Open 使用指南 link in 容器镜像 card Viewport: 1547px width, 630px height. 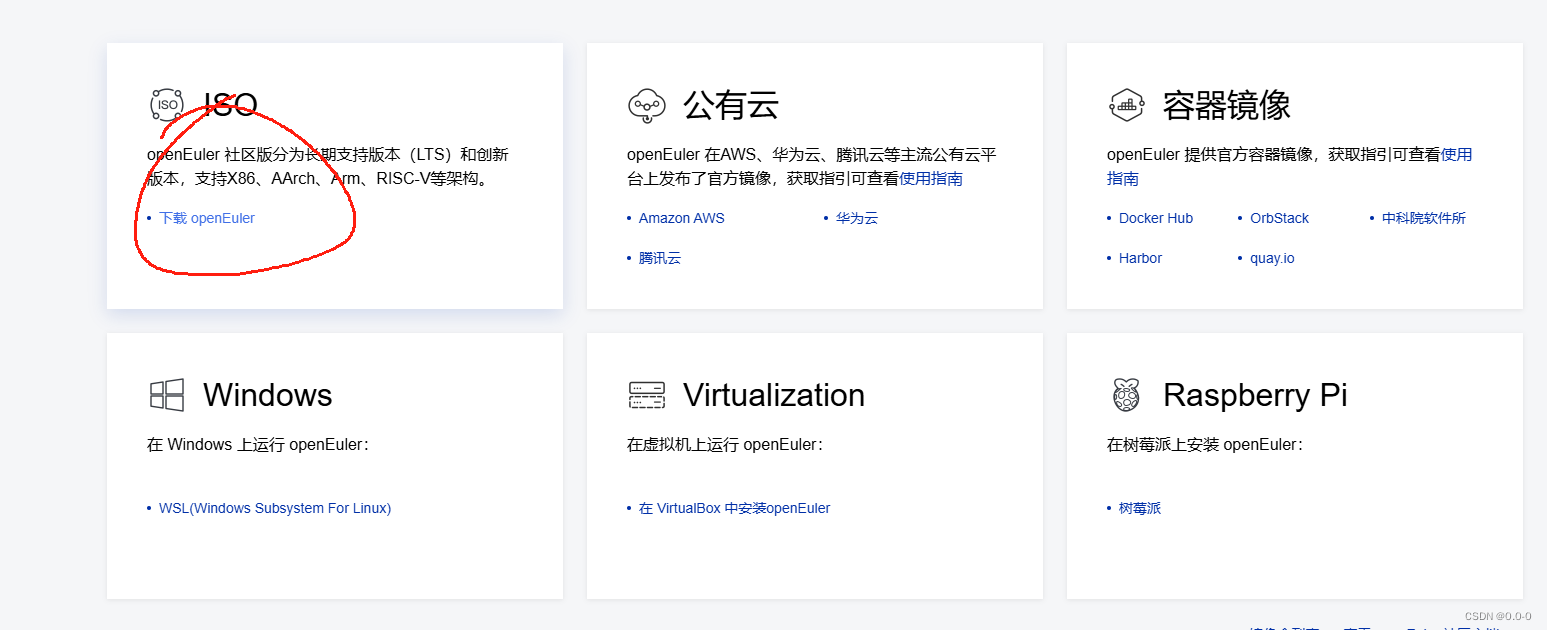[1290, 167]
